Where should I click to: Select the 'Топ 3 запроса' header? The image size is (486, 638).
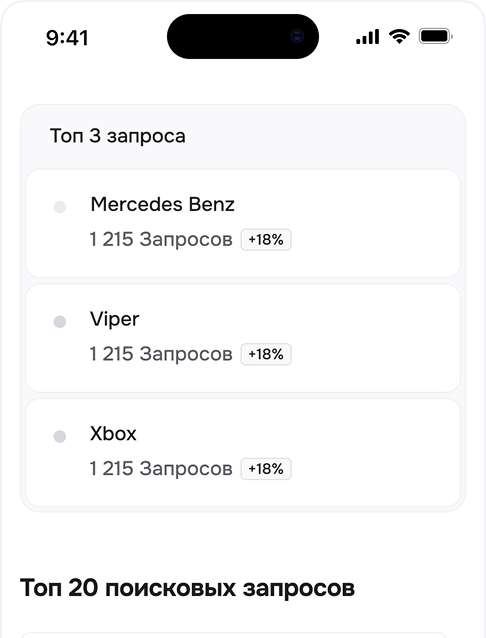pos(118,136)
